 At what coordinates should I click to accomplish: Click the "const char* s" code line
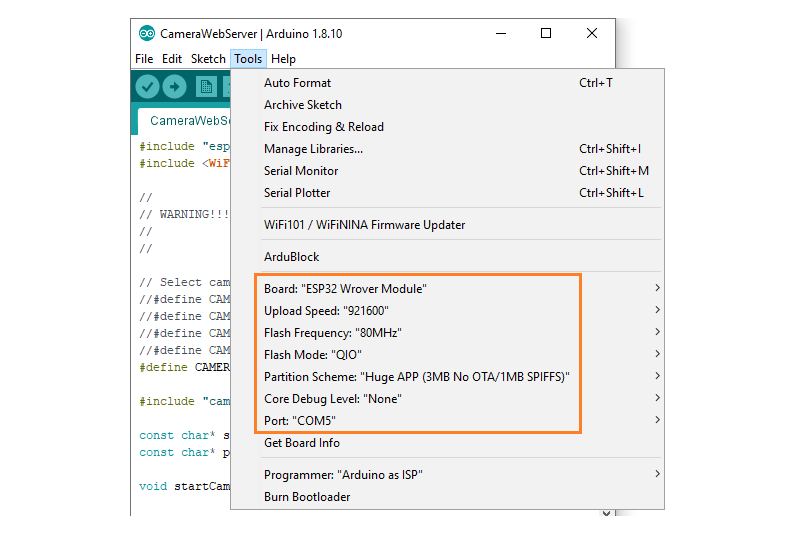pyautogui.click(x=184, y=435)
